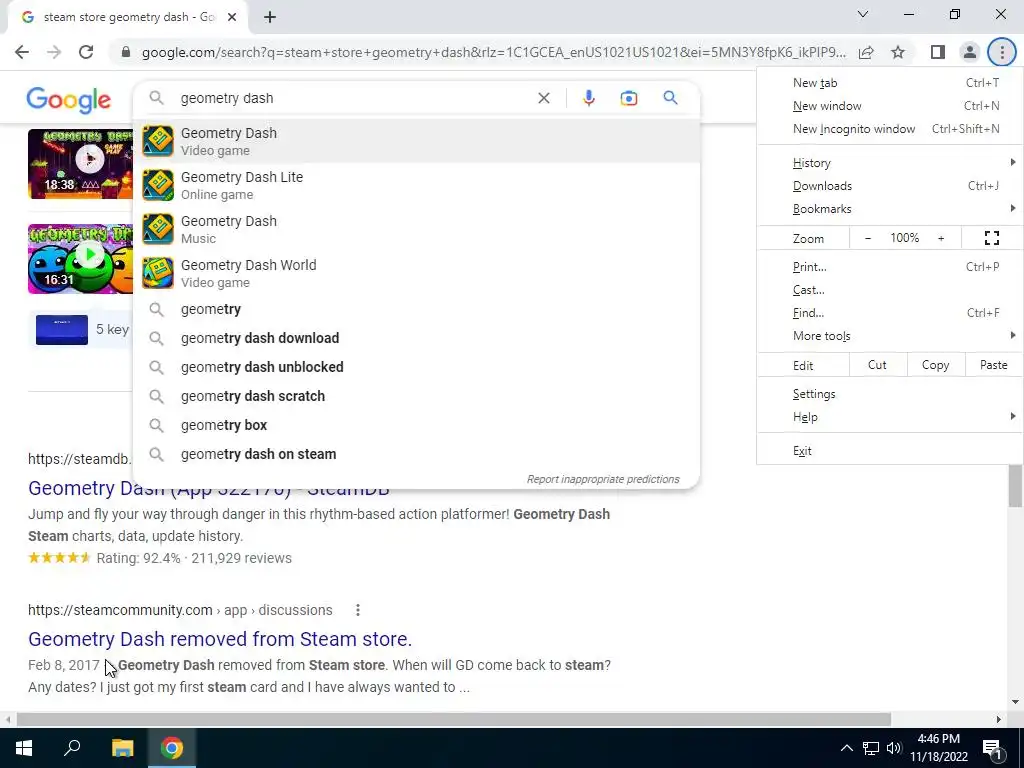Select 'Geometry Dash Music' suggestion
Image resolution: width=1024 pixels, height=768 pixels.
416,229
